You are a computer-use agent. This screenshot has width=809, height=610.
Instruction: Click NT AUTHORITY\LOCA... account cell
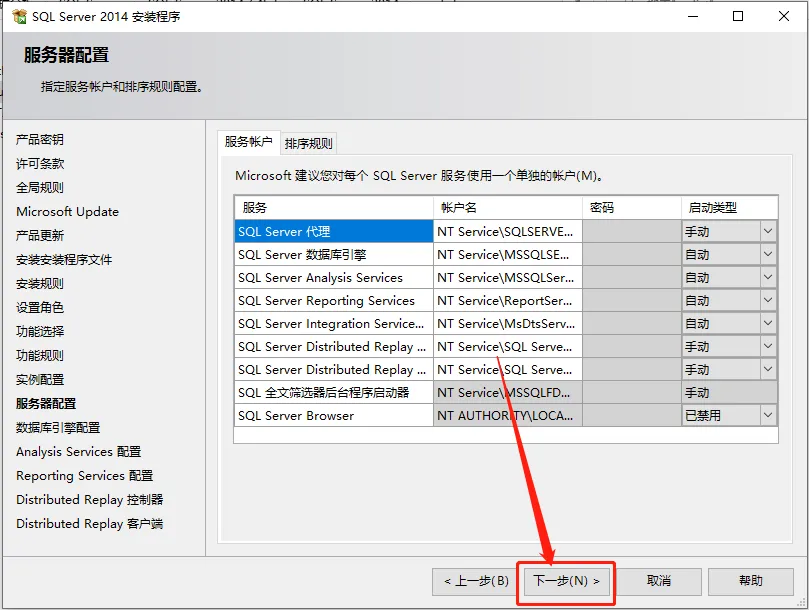click(x=508, y=415)
